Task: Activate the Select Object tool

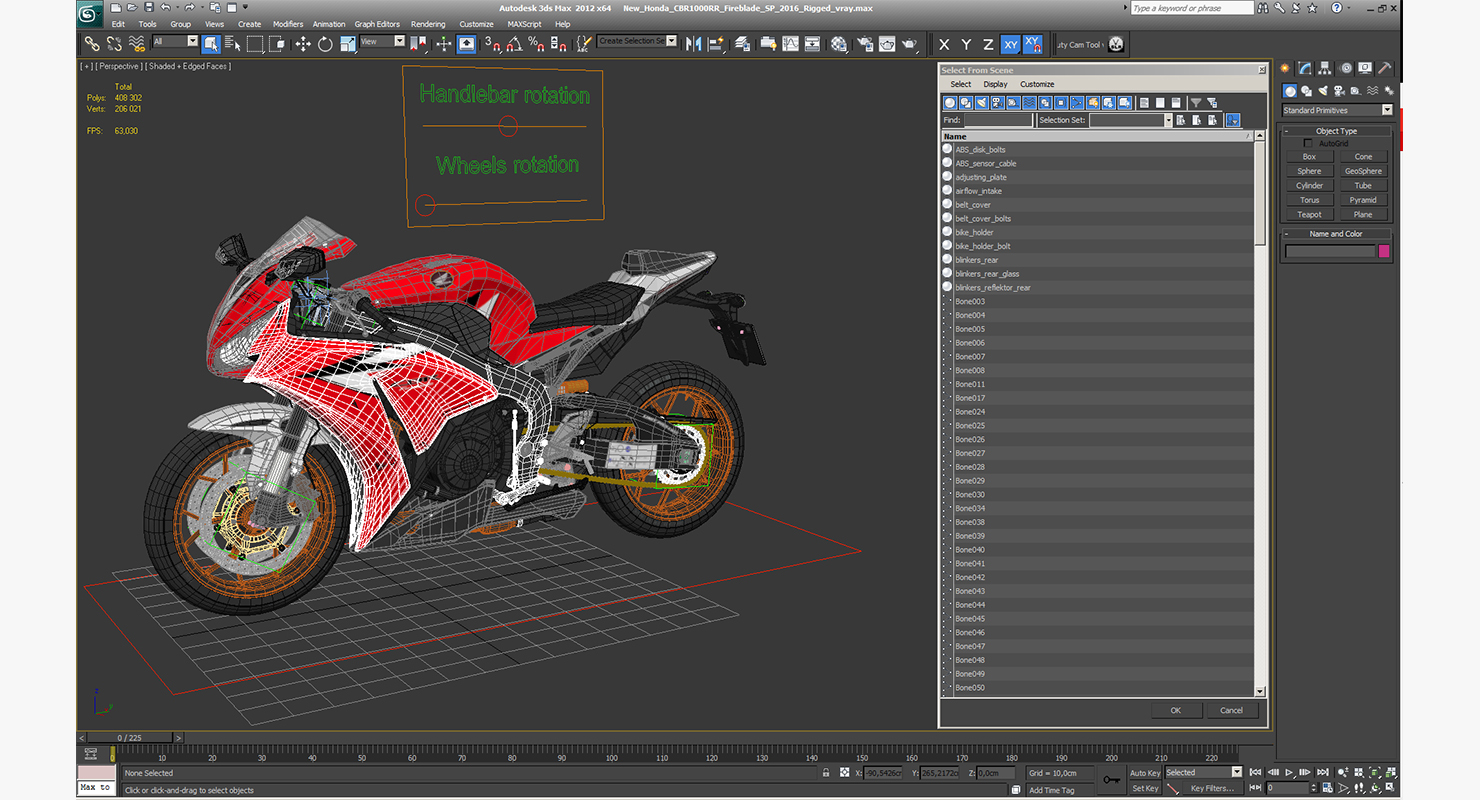Action: (x=211, y=44)
